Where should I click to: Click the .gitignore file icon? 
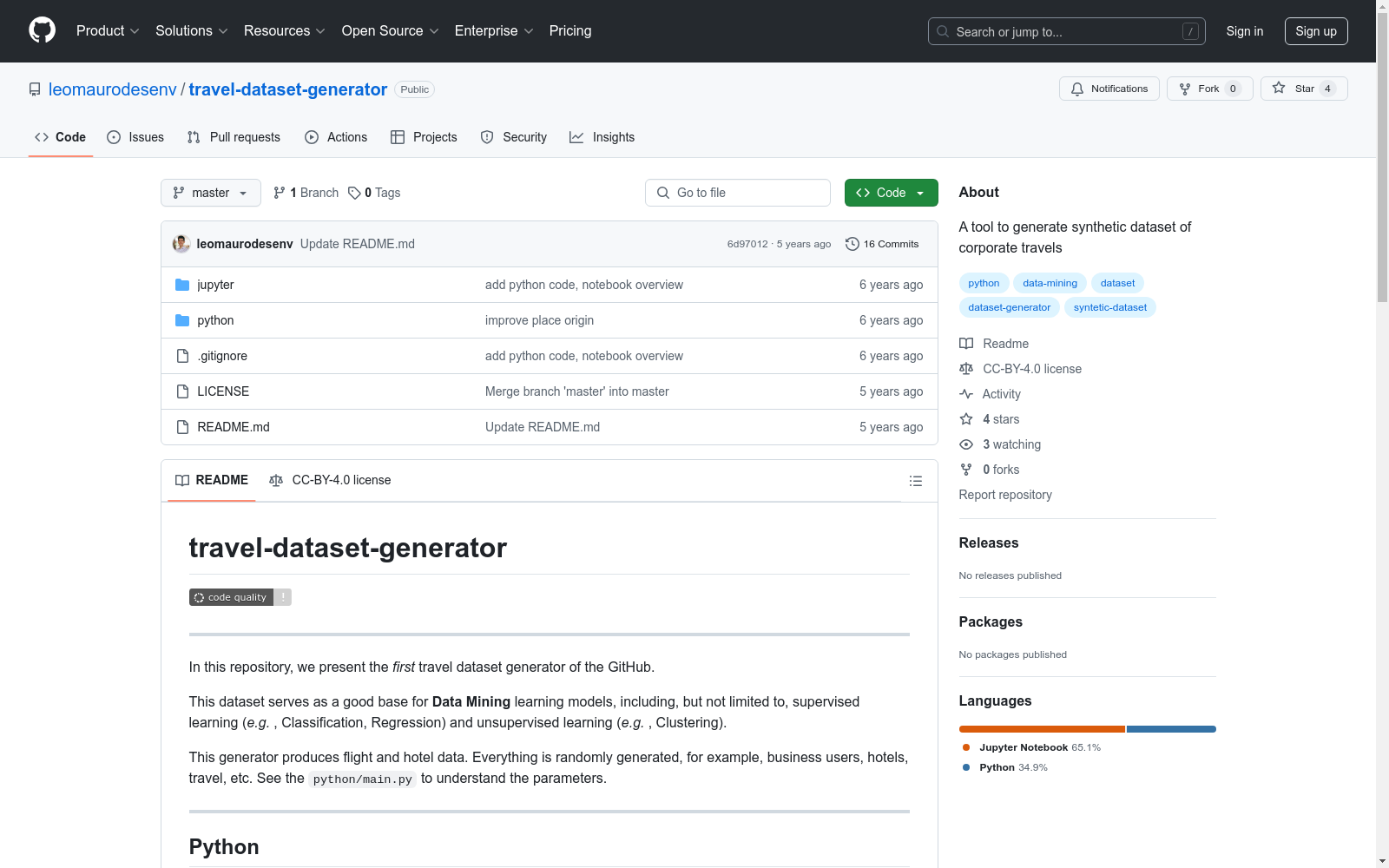(182, 356)
